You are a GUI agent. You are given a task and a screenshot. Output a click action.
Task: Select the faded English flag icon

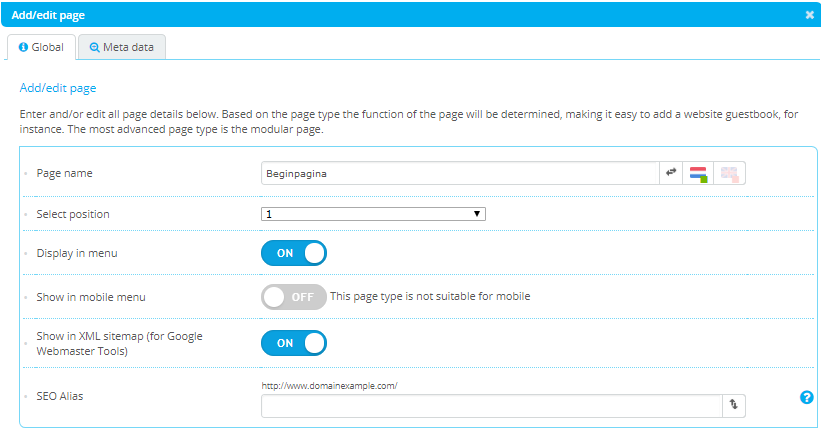730,174
